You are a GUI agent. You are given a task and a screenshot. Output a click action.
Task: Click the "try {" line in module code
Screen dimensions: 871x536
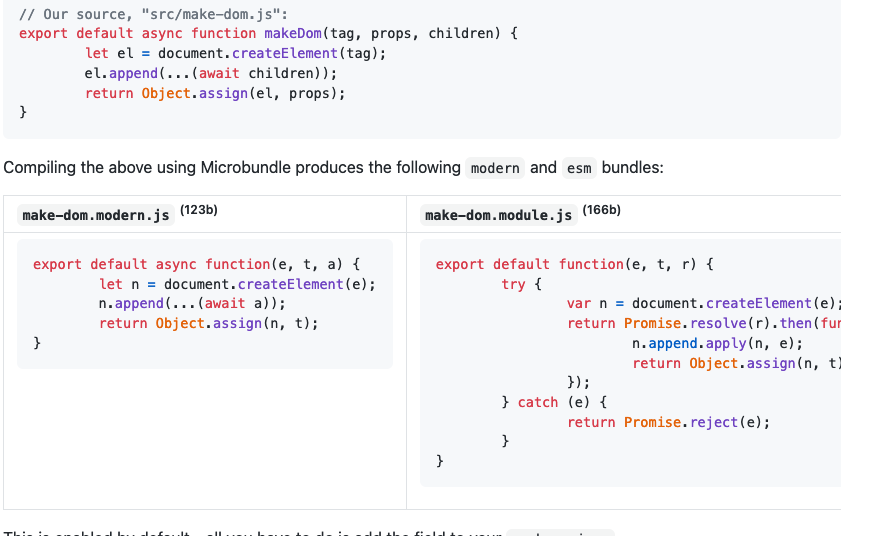pyautogui.click(x=521, y=284)
